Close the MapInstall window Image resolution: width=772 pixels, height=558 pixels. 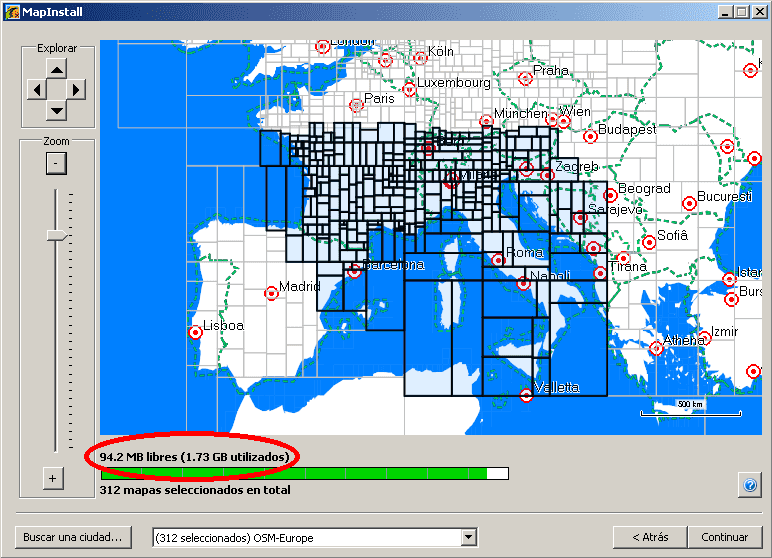coord(760,12)
